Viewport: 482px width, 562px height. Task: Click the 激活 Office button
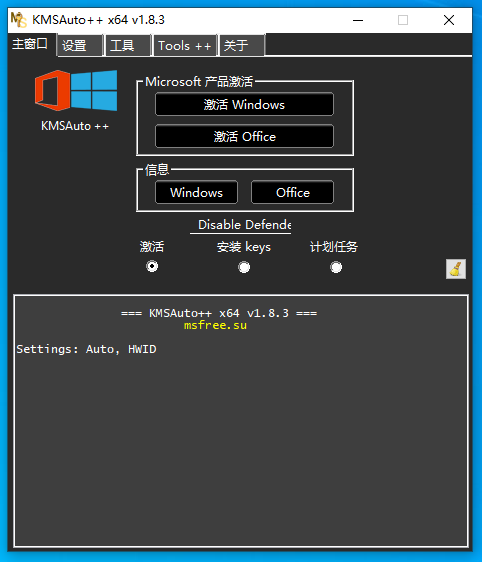(244, 136)
